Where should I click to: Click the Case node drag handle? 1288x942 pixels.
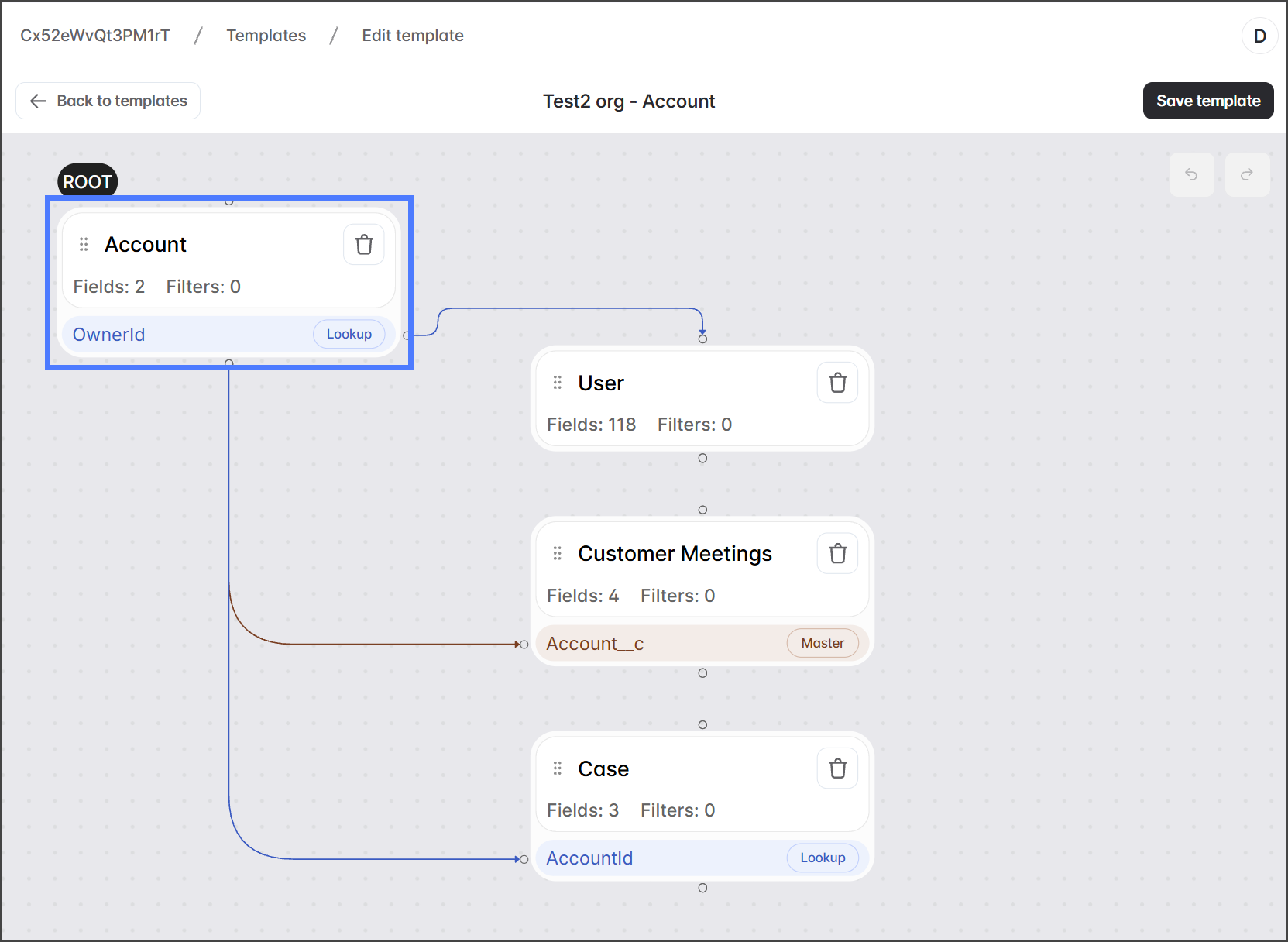point(557,768)
